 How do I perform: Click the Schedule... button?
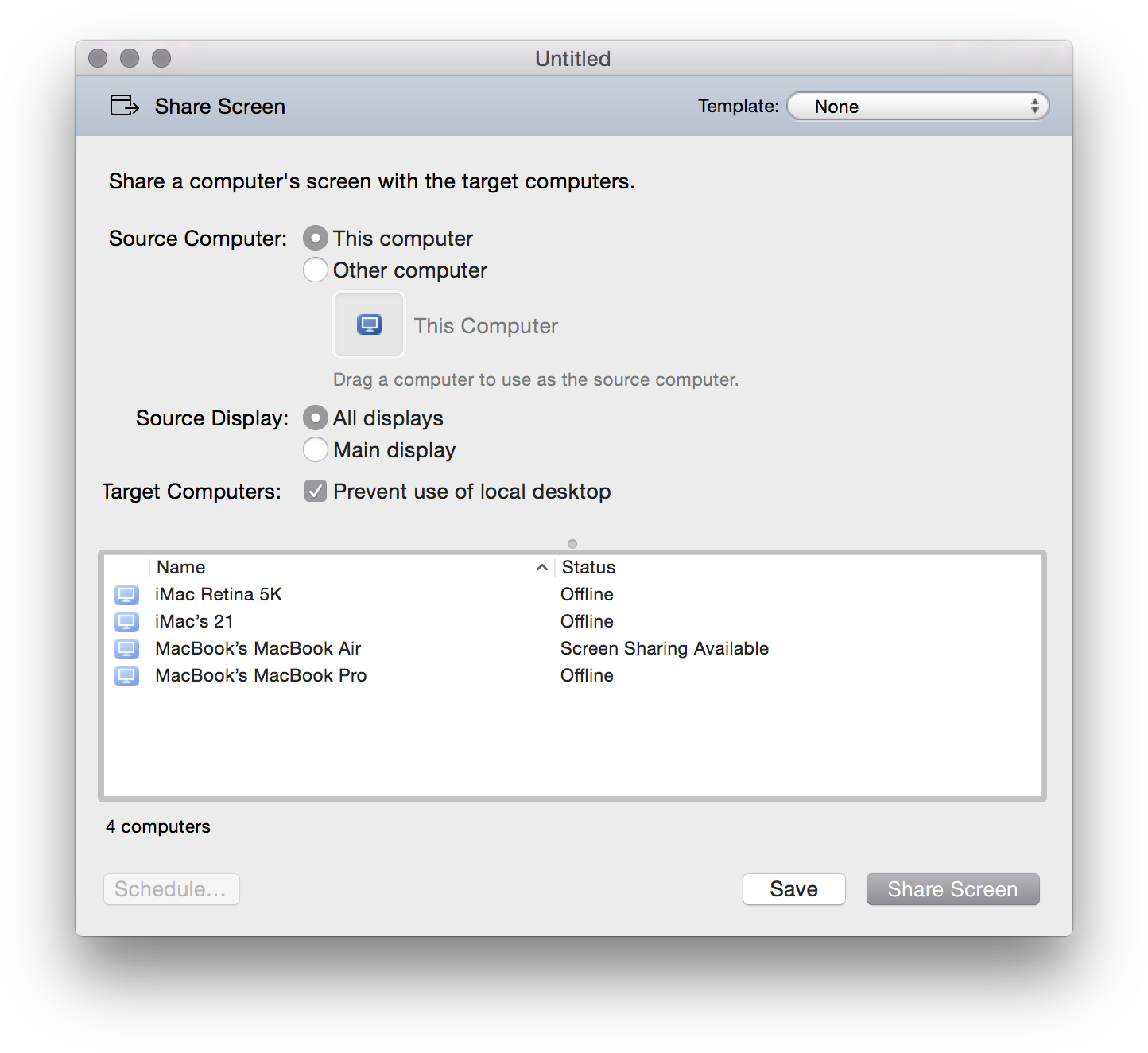(x=172, y=888)
